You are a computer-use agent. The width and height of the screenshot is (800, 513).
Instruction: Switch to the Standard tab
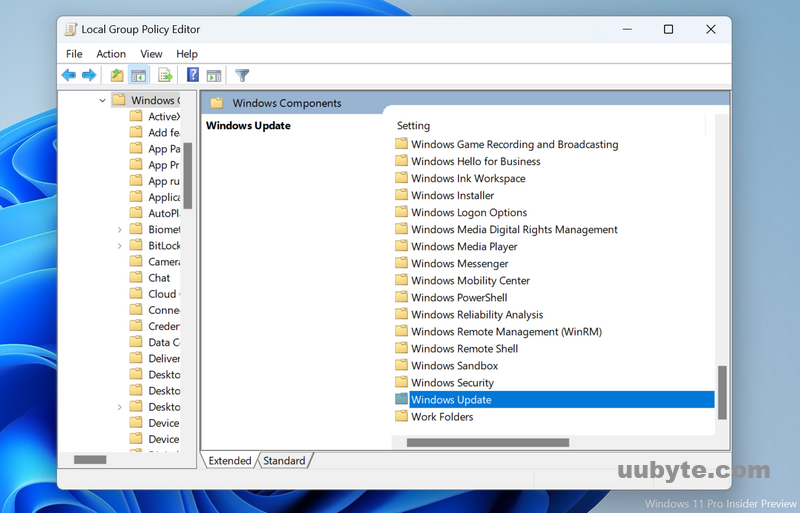click(284, 460)
